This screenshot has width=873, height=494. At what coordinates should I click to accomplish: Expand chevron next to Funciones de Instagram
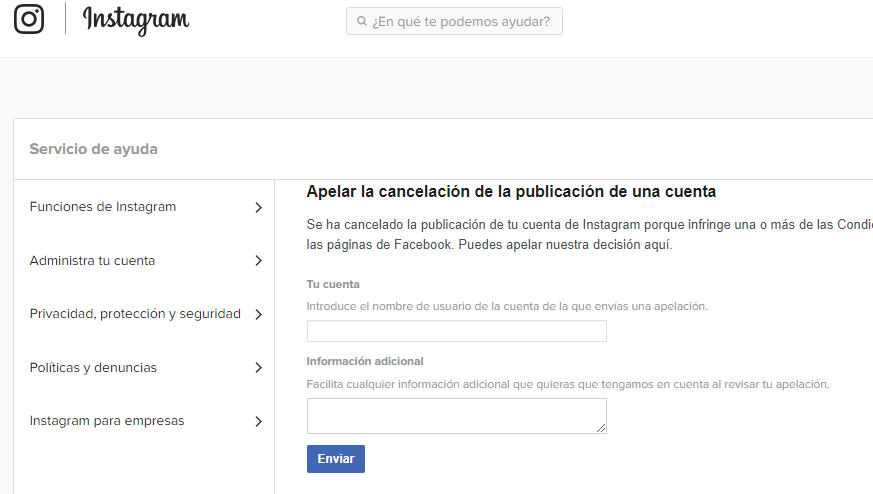[x=258, y=207]
